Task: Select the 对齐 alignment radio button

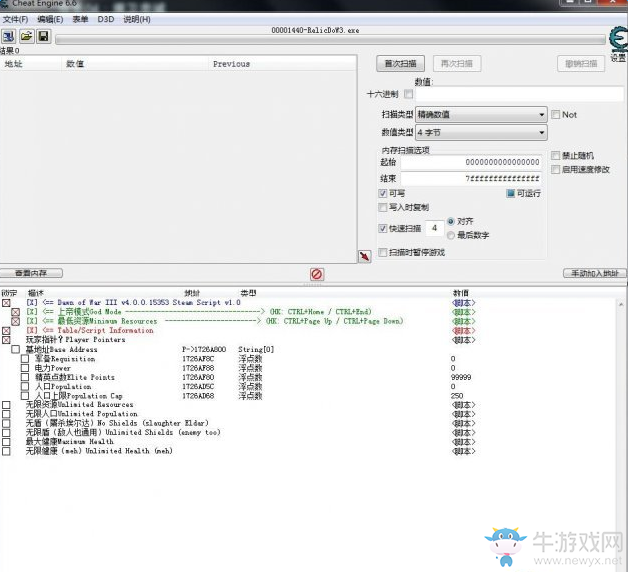Action: pyautogui.click(x=451, y=221)
